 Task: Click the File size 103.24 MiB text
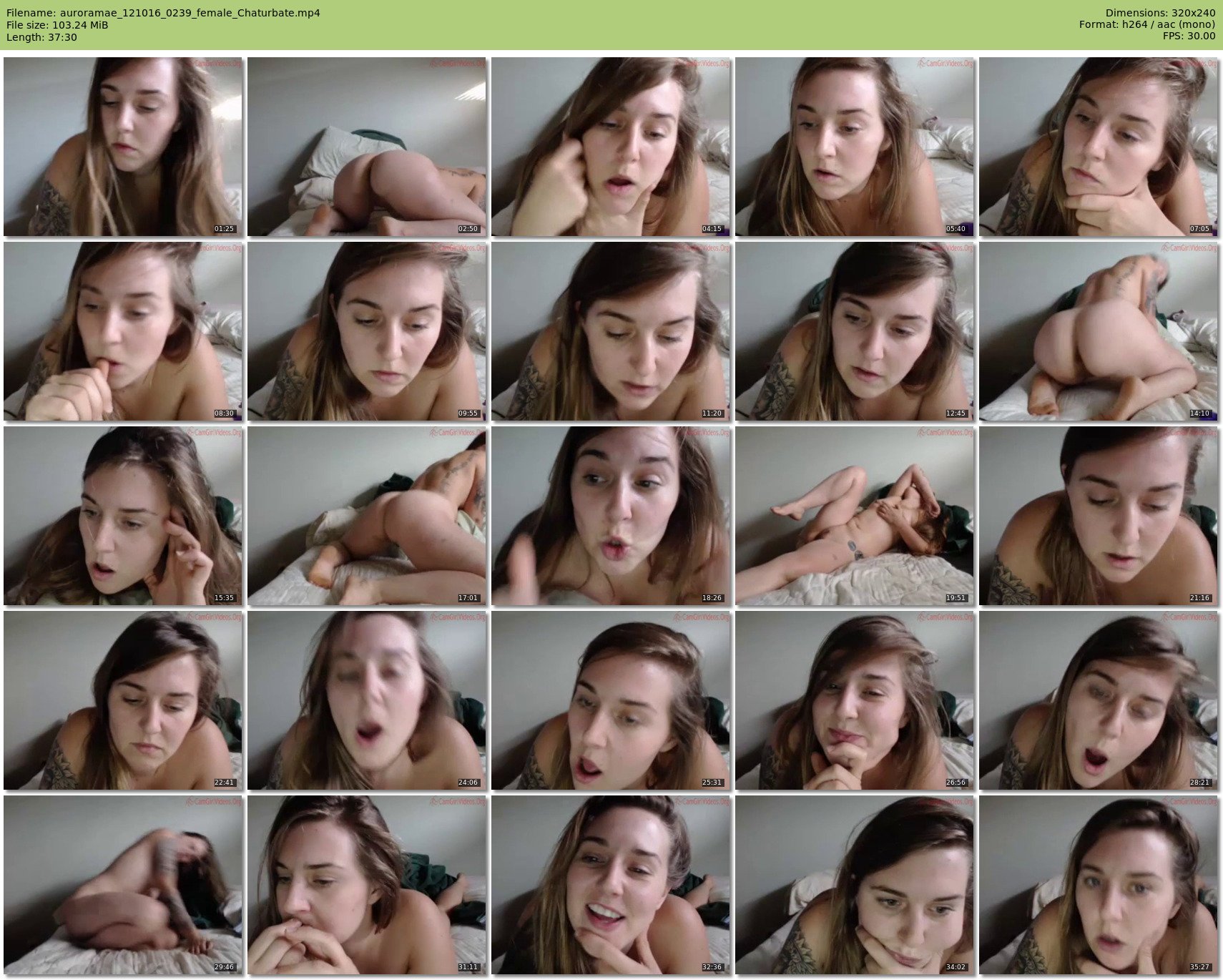coord(57,25)
